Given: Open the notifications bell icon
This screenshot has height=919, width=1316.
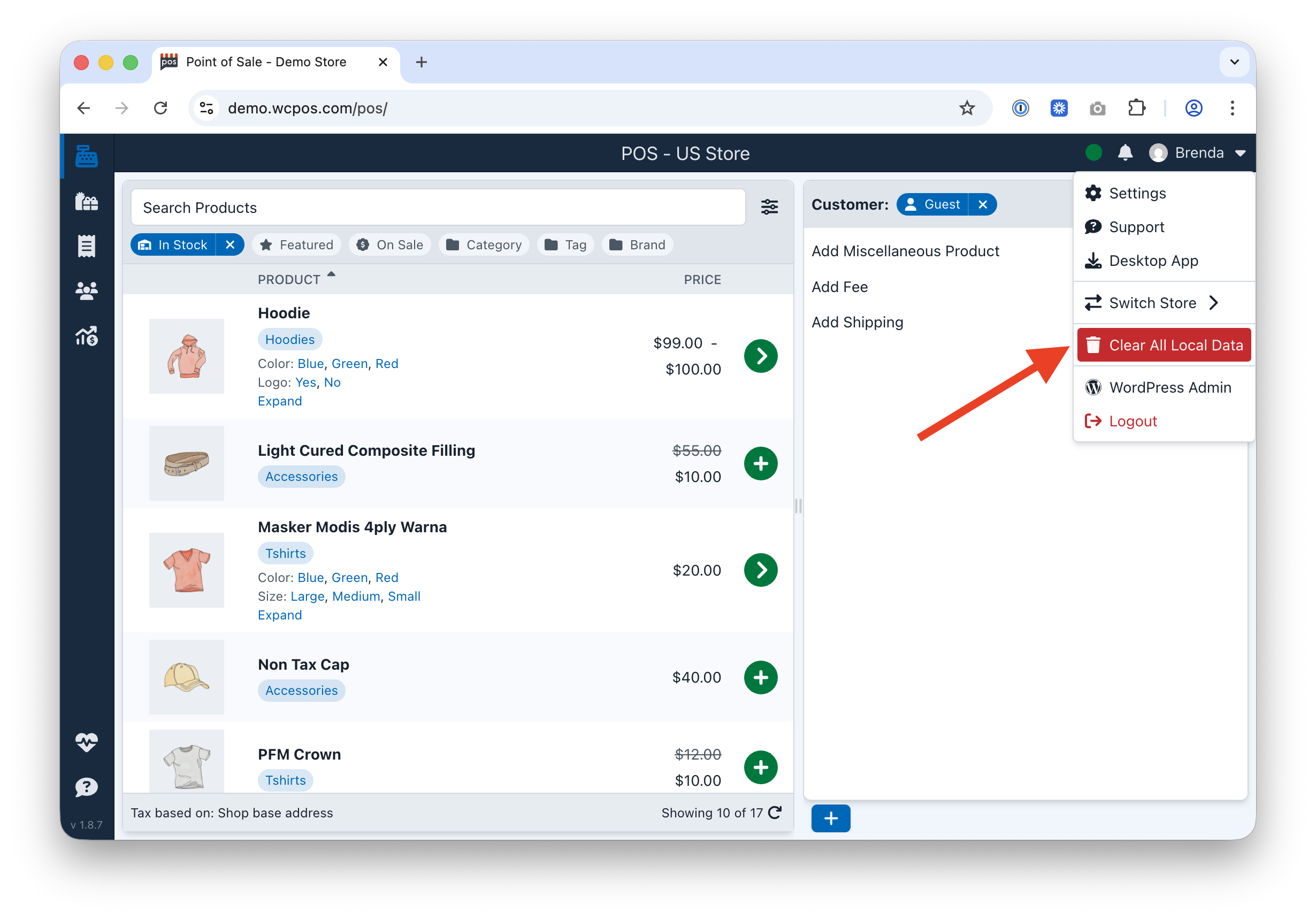Looking at the screenshot, I should [x=1125, y=152].
